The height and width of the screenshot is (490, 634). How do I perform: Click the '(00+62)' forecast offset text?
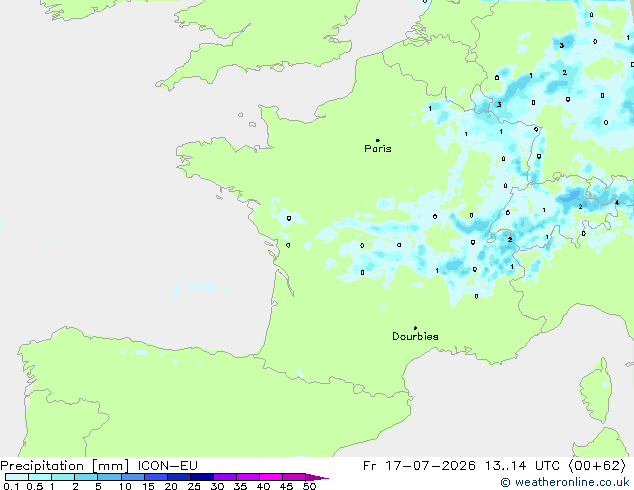[597, 466]
